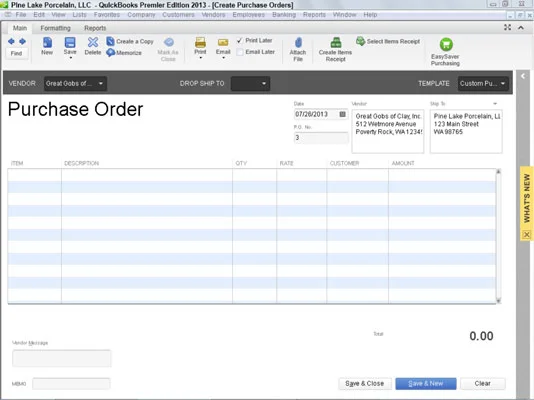Open the Window menu

(345, 15)
